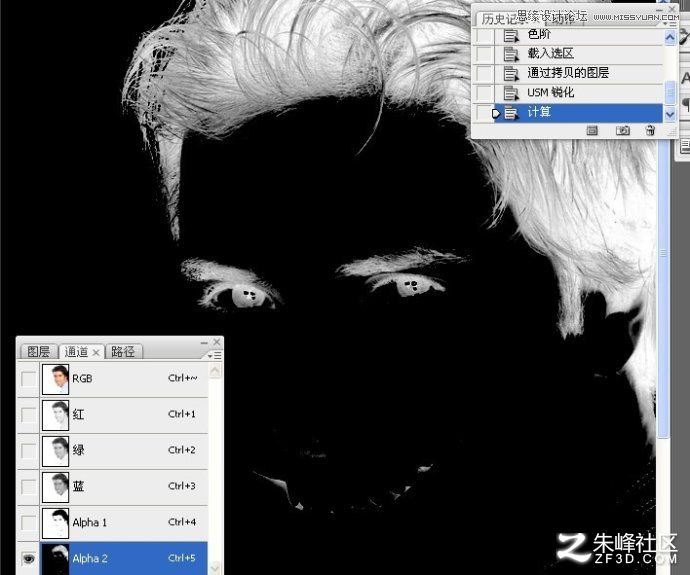Select the USM 锐化 history state
This screenshot has height=575, width=690.
[579, 93]
